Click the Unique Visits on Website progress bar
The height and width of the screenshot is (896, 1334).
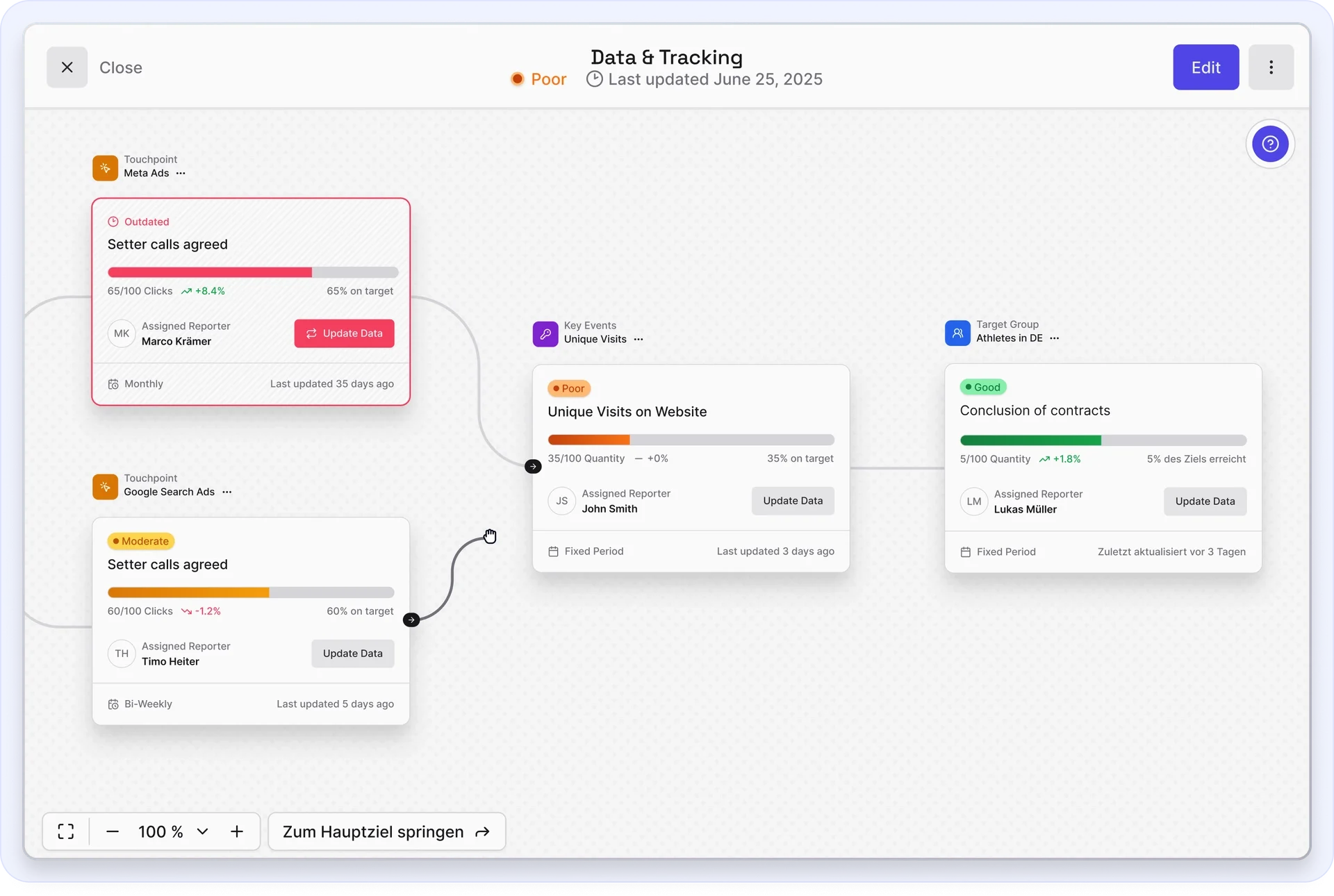click(691, 440)
